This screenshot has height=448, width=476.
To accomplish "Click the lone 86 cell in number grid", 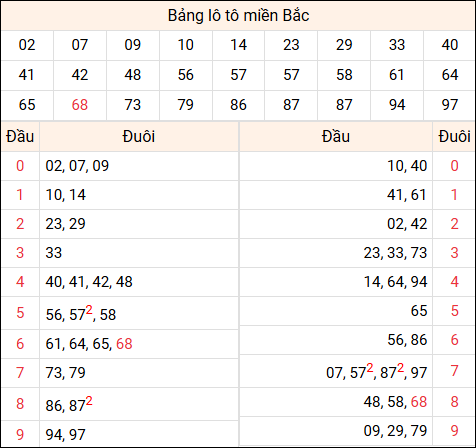I will coord(238,105).
